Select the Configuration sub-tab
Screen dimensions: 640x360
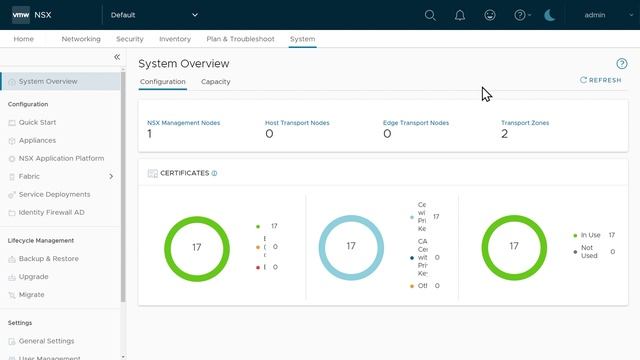click(162, 82)
